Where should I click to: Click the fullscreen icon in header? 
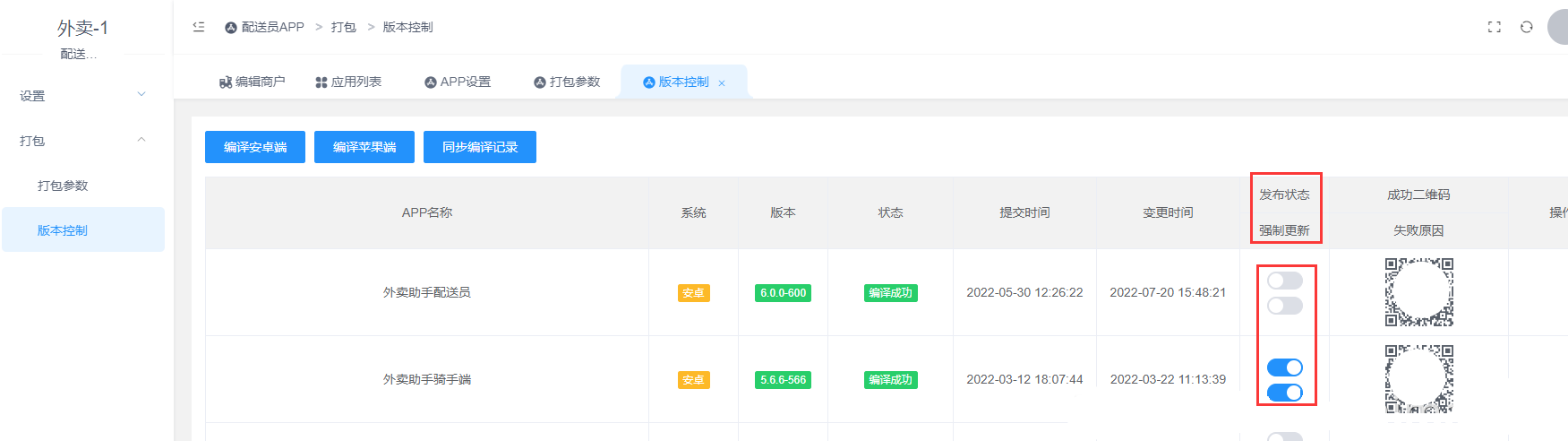[x=1494, y=27]
